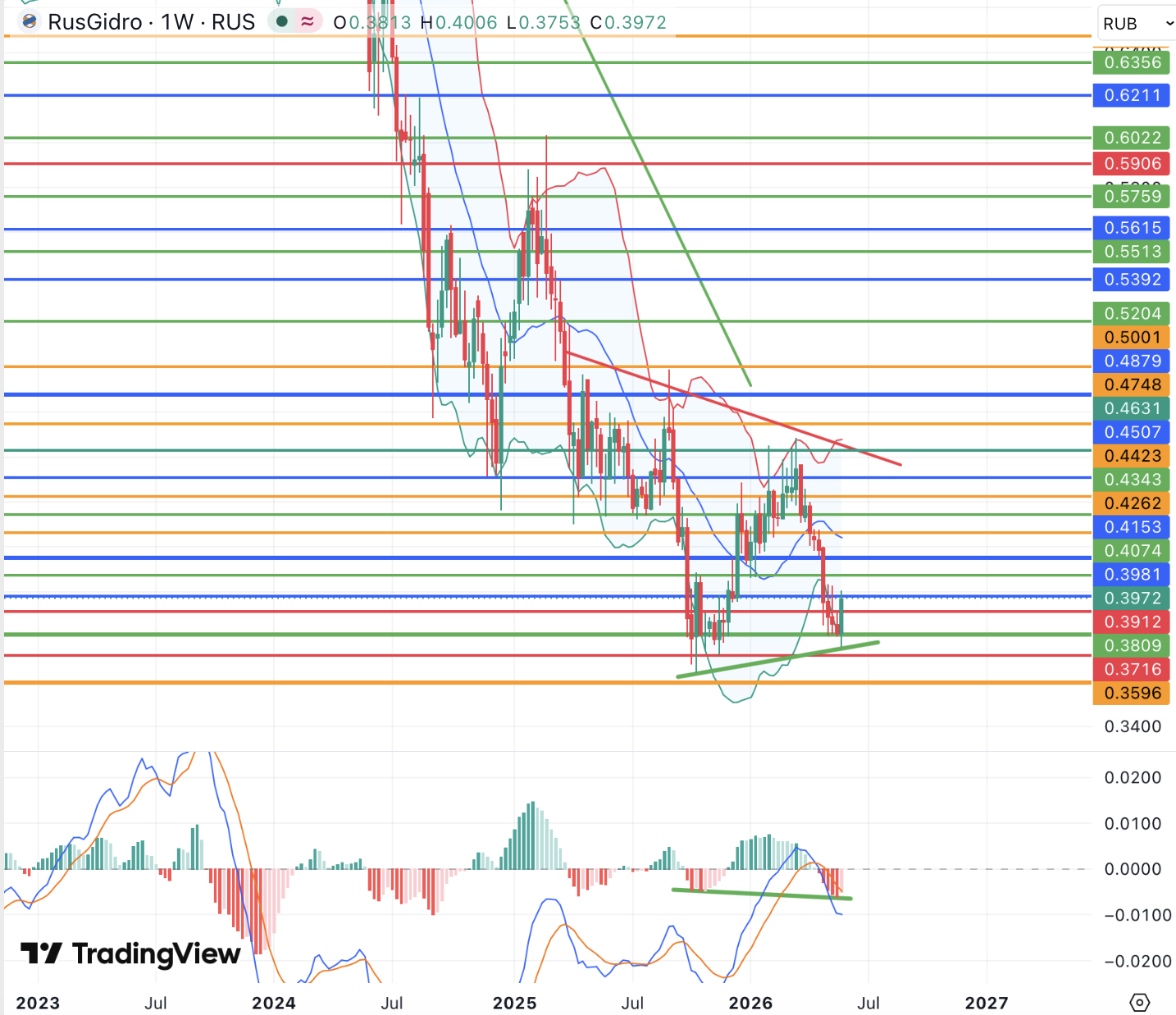The height and width of the screenshot is (1015, 1176).
Task: Select the 0.4074 green price label
Action: click(x=1133, y=551)
